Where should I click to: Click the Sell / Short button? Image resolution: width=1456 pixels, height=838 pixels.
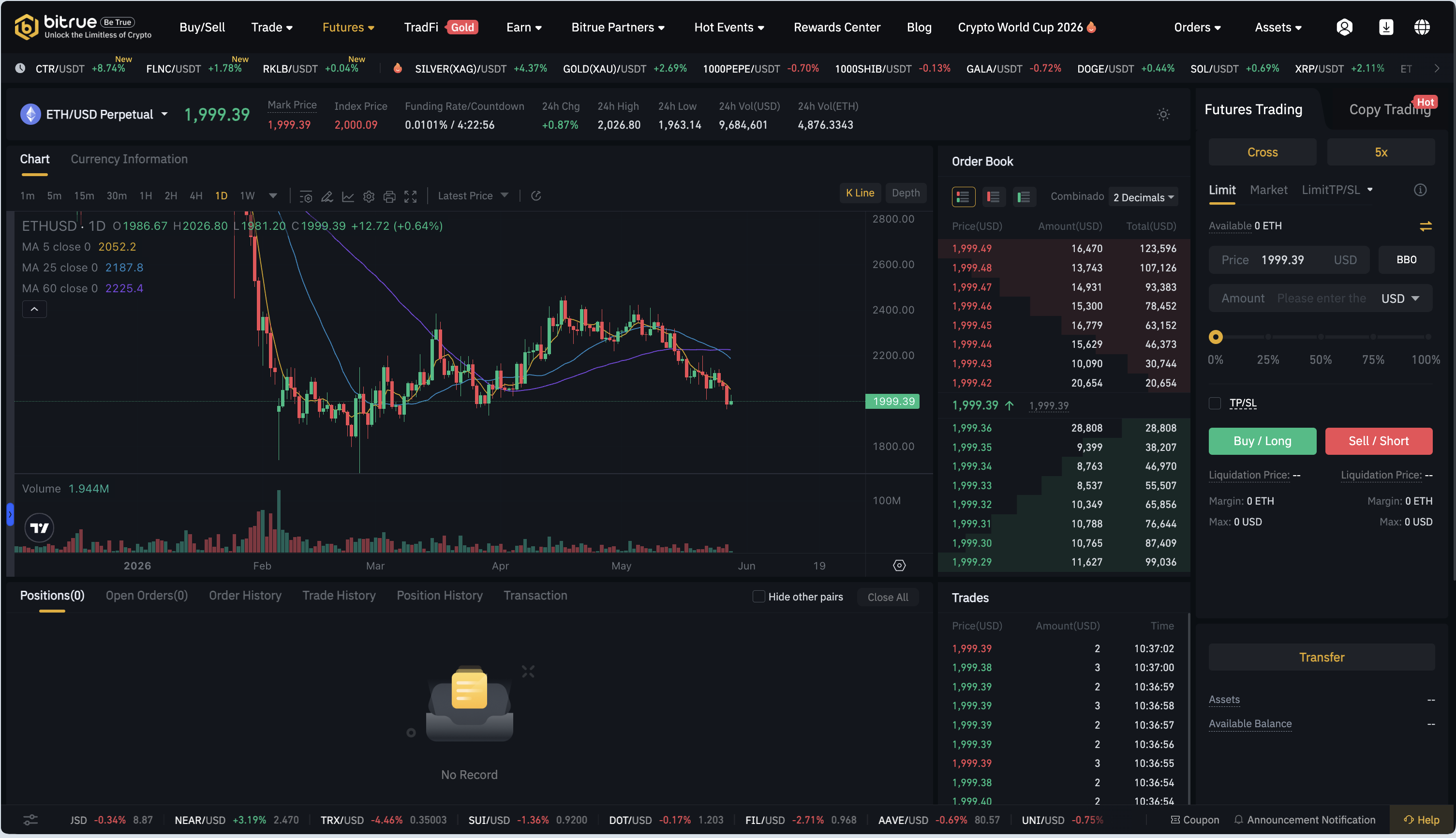coord(1378,441)
